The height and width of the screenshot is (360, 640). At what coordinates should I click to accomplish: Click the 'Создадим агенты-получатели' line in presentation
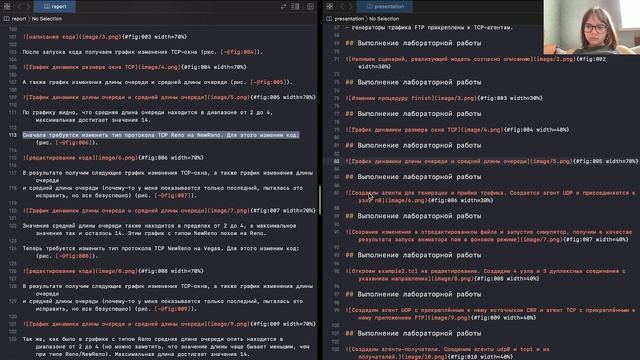click(x=448, y=353)
